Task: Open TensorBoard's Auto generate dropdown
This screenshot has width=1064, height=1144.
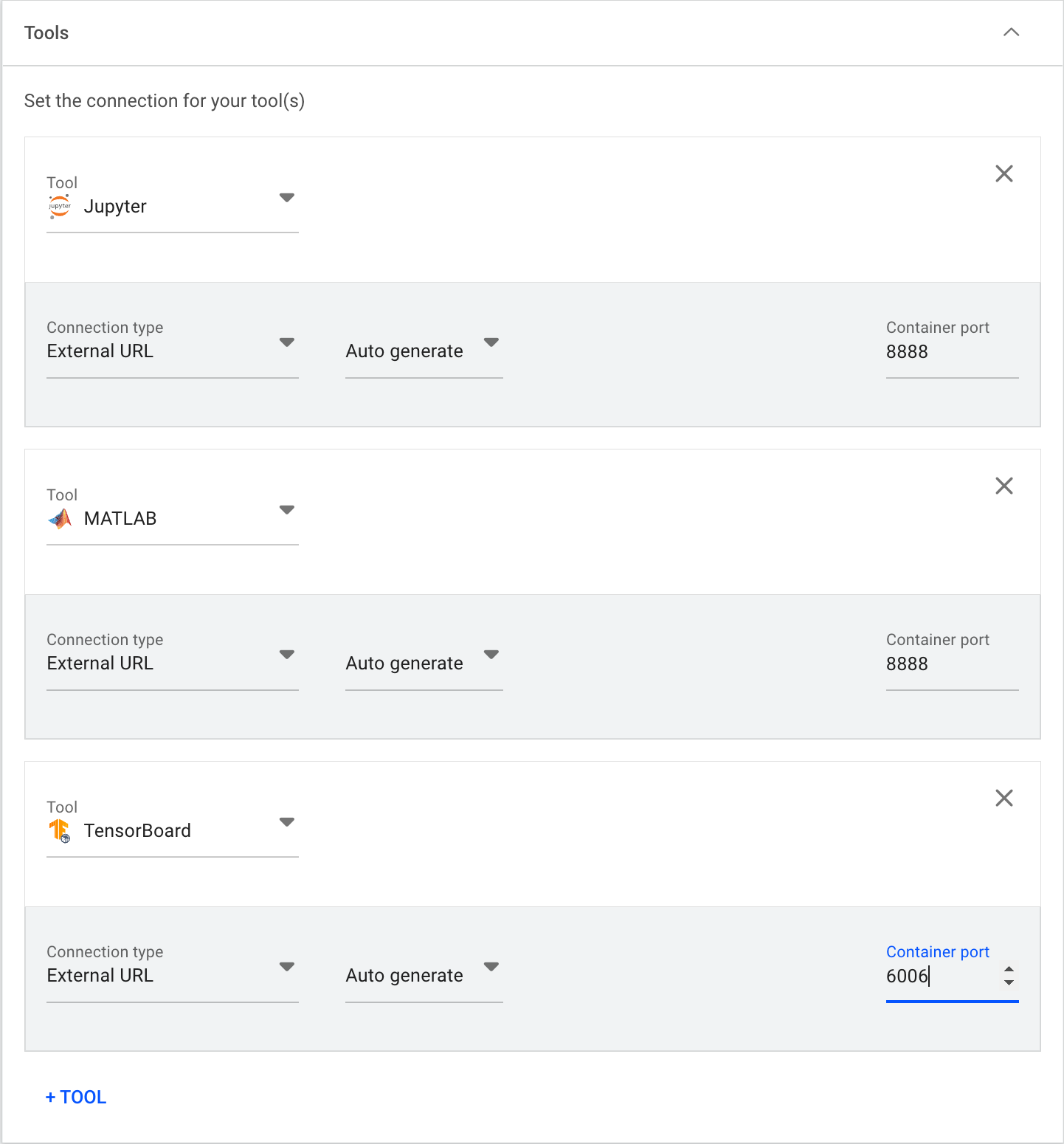Action: click(424, 976)
